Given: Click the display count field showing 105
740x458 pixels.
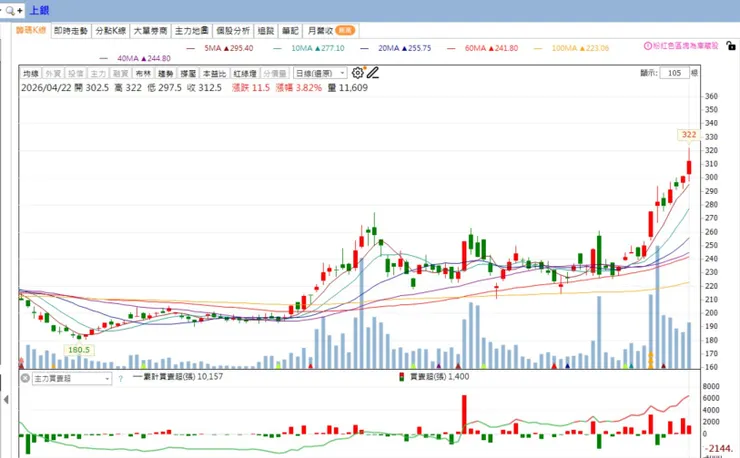Looking at the screenshot, I should tap(674, 73).
